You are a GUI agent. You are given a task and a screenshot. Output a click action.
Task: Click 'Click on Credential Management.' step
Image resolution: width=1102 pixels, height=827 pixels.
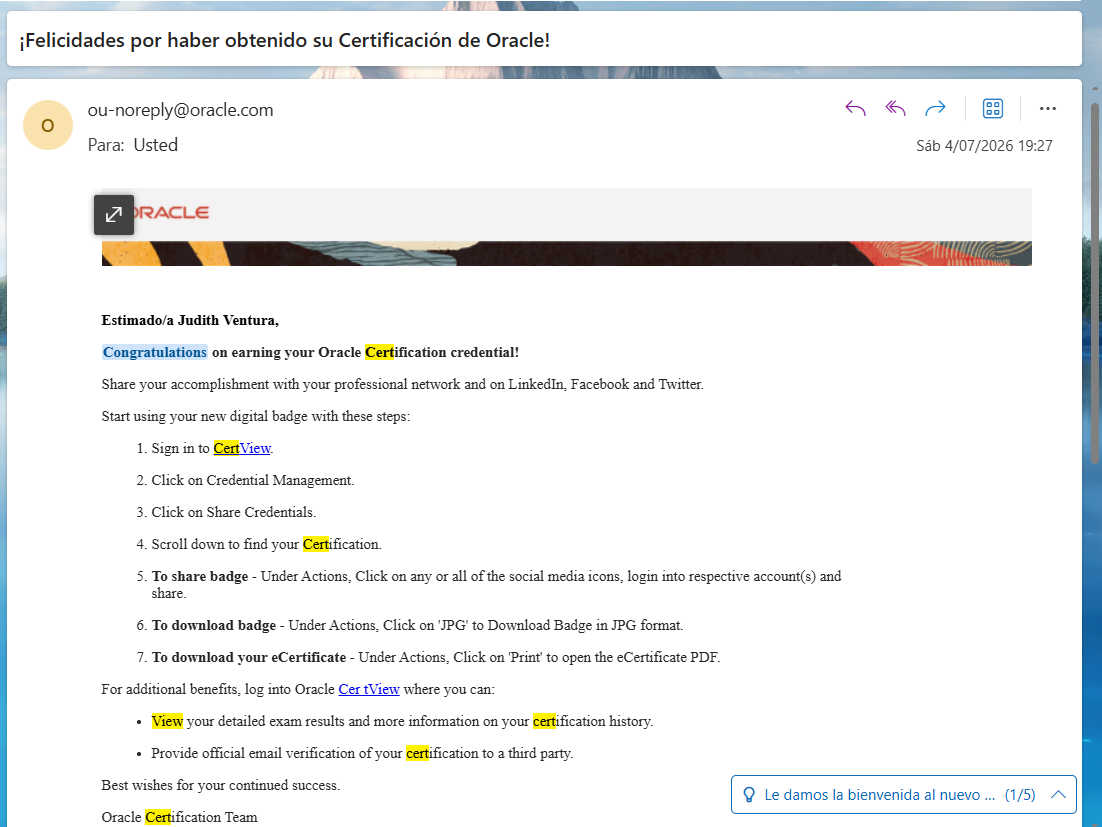(x=253, y=481)
